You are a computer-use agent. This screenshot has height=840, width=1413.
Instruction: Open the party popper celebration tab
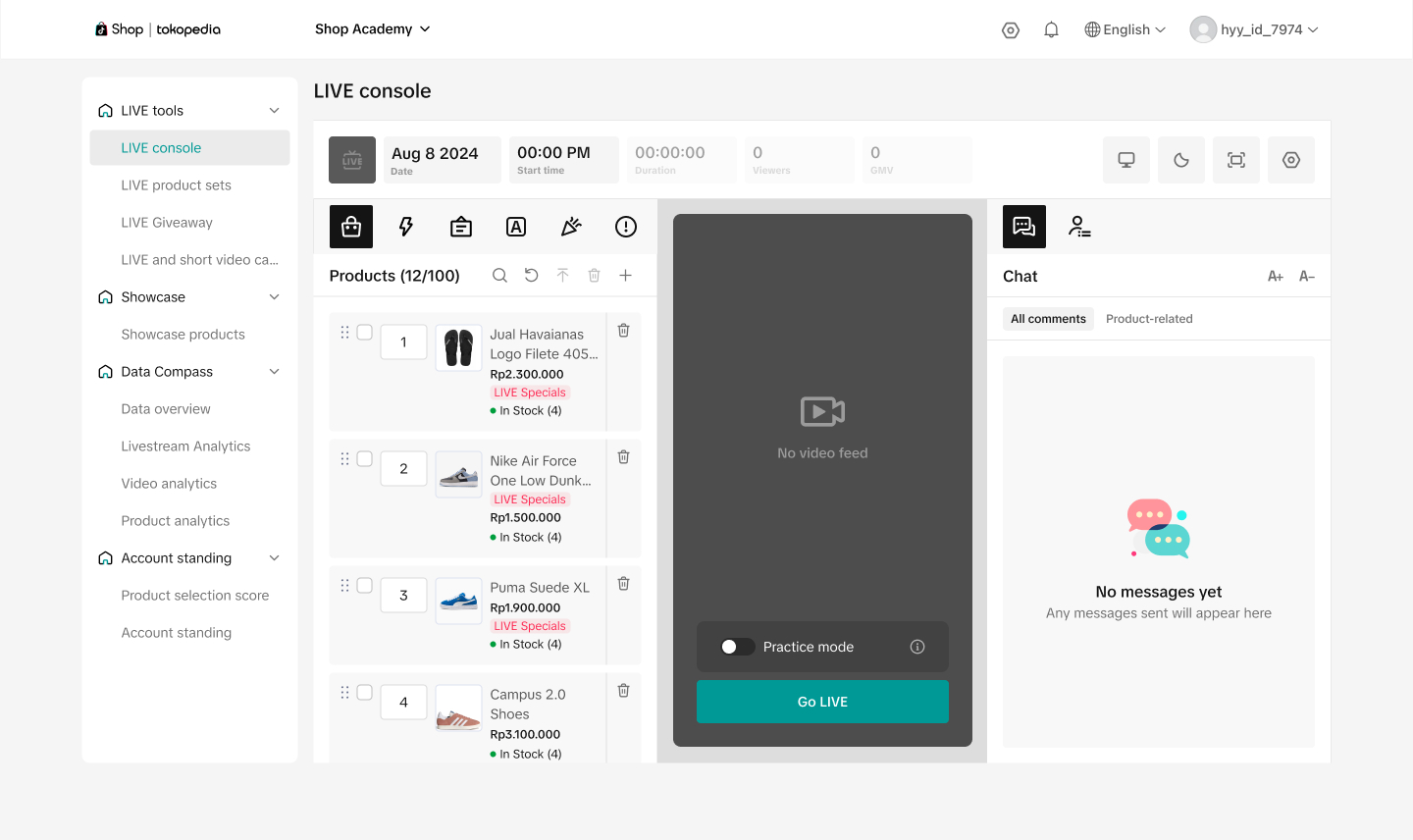(x=571, y=227)
